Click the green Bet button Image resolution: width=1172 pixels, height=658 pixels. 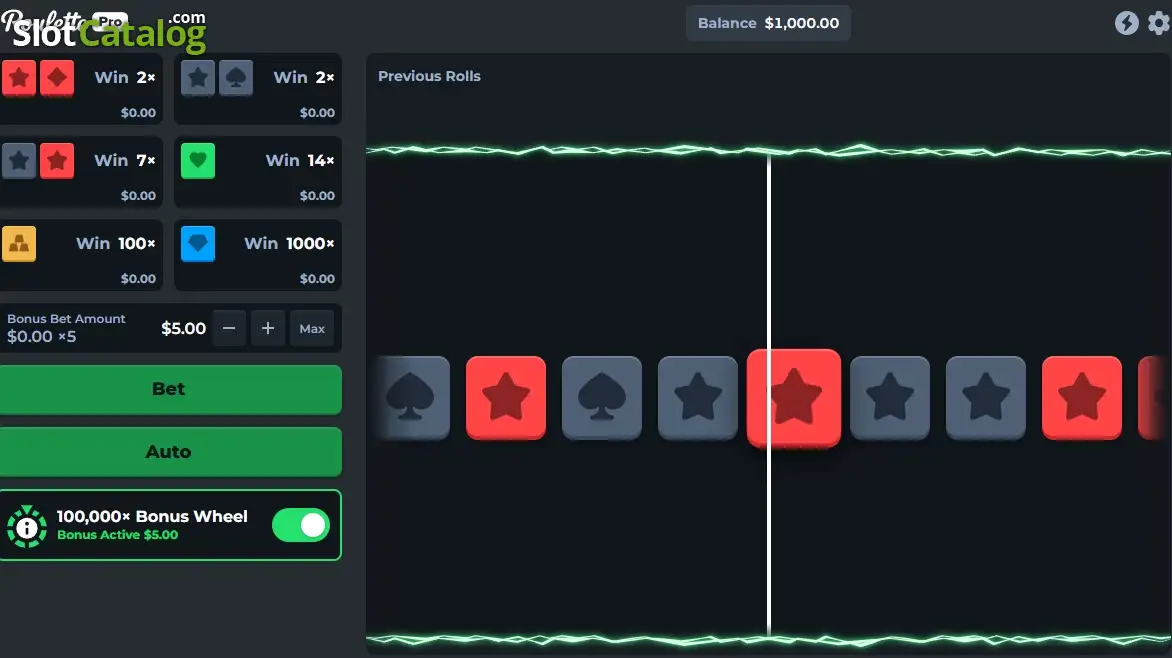point(170,390)
